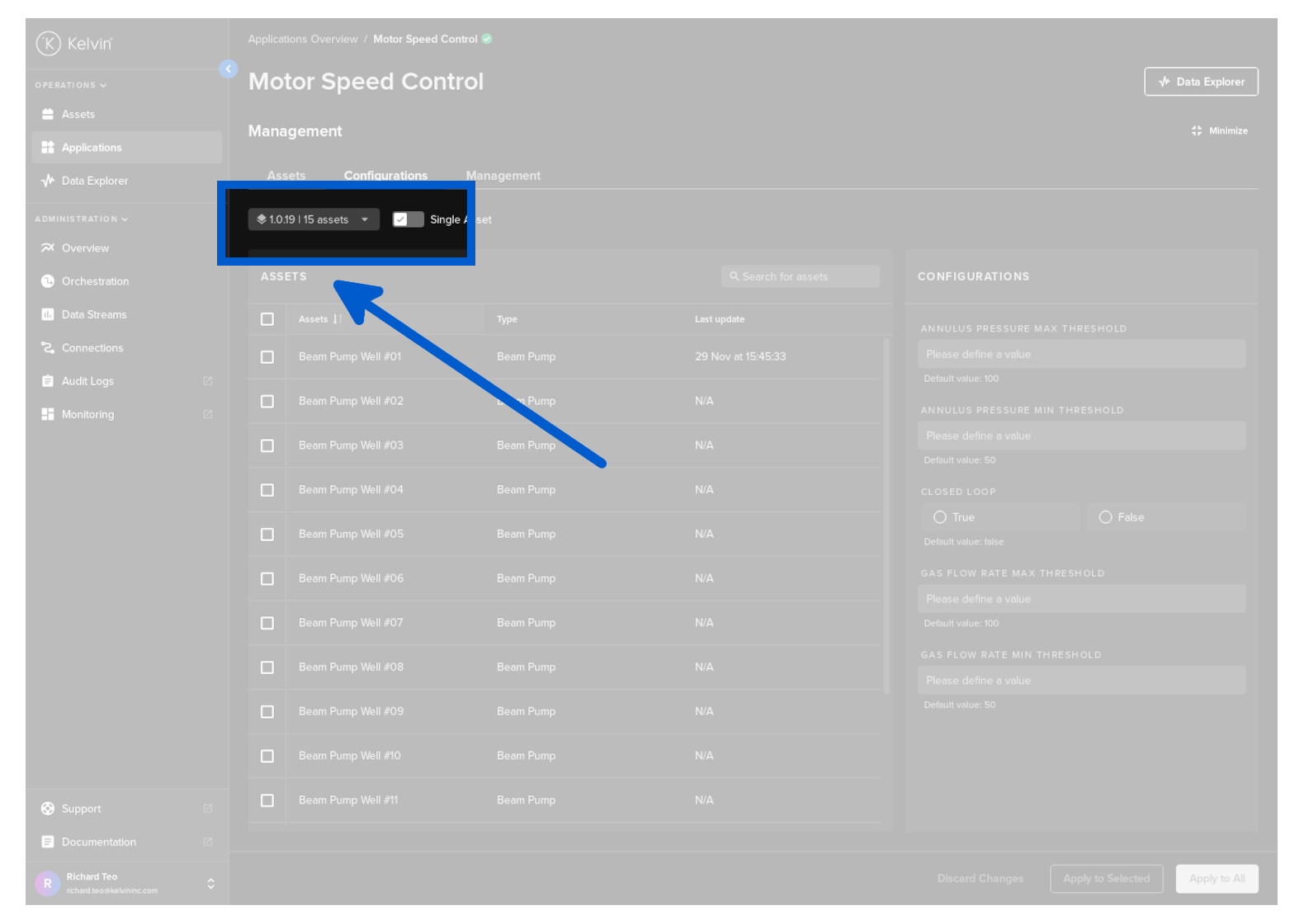Go to the Orchestration page
The height and width of the screenshot is (924, 1304).
[95, 281]
